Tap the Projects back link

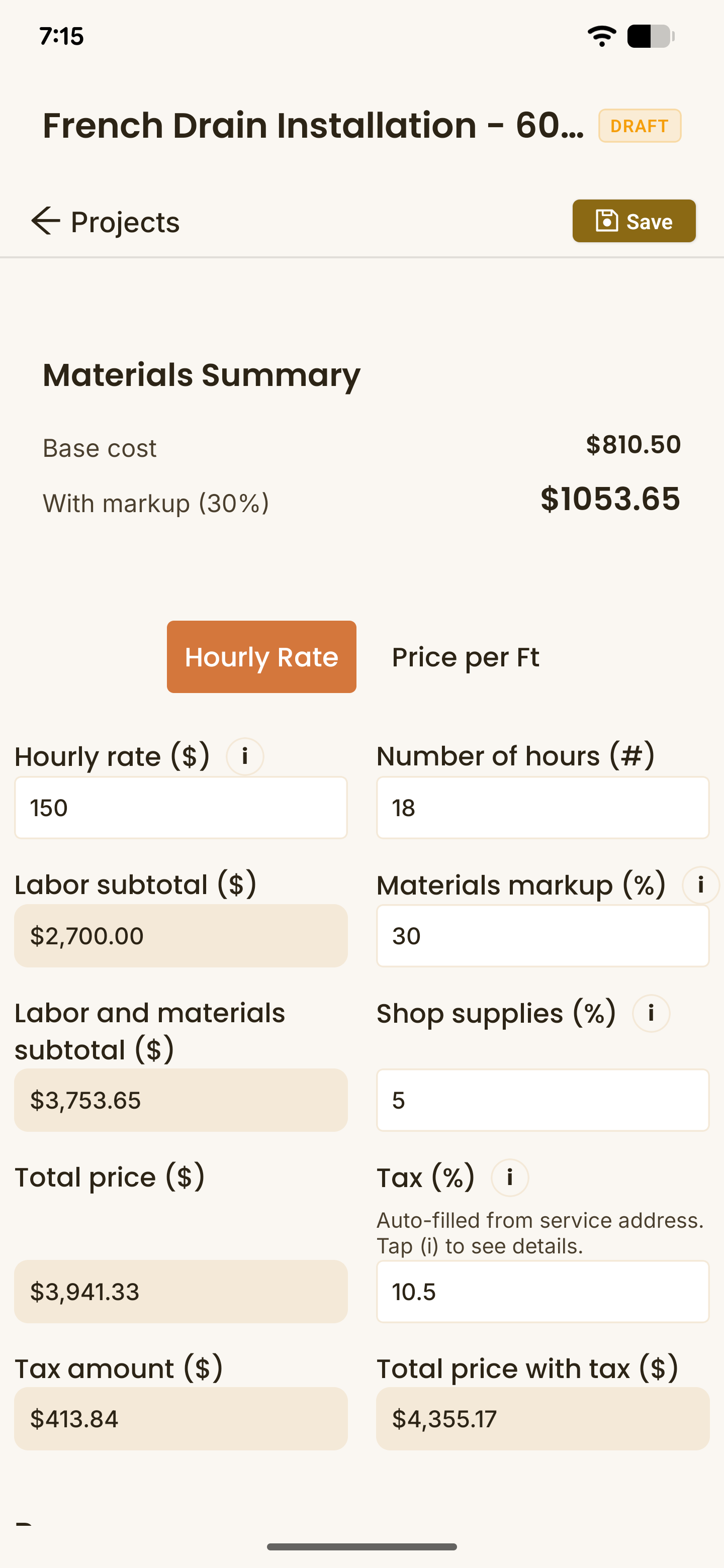[x=125, y=222]
